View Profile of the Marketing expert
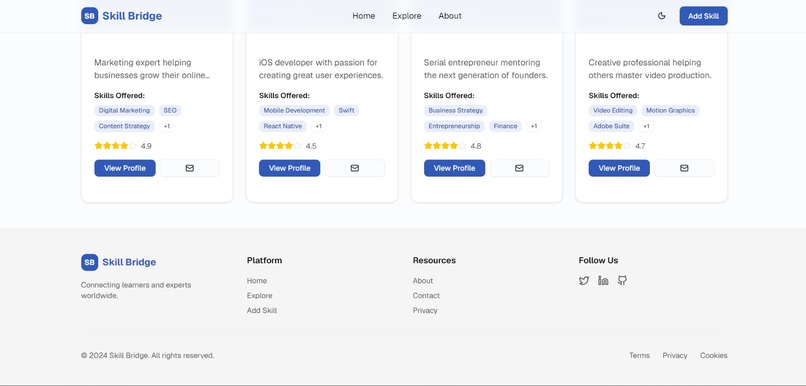Image resolution: width=806 pixels, height=386 pixels. 125,168
